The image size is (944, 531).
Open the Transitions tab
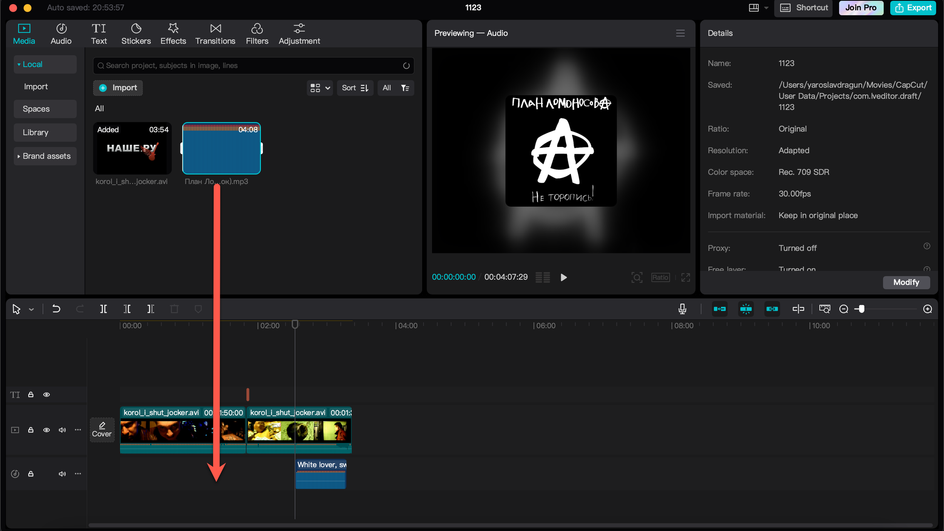215,34
